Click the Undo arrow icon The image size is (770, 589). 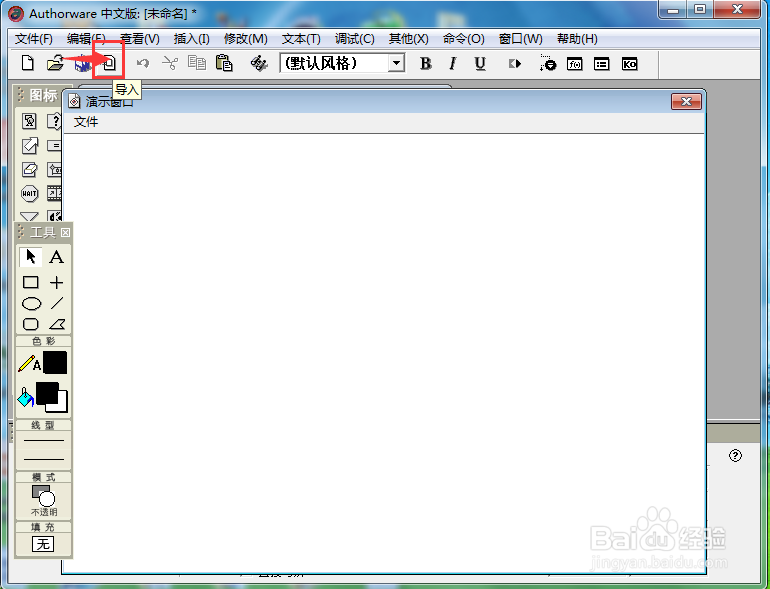143,63
